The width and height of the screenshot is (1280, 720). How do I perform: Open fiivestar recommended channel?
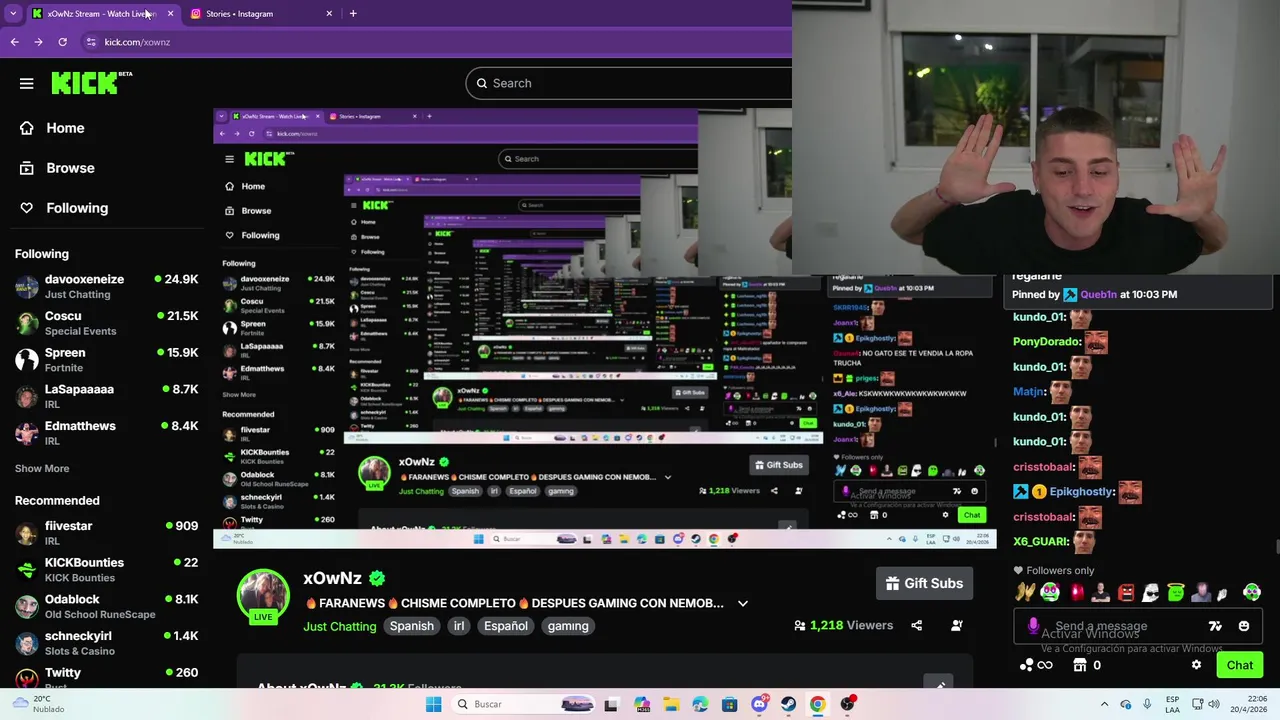click(106, 533)
